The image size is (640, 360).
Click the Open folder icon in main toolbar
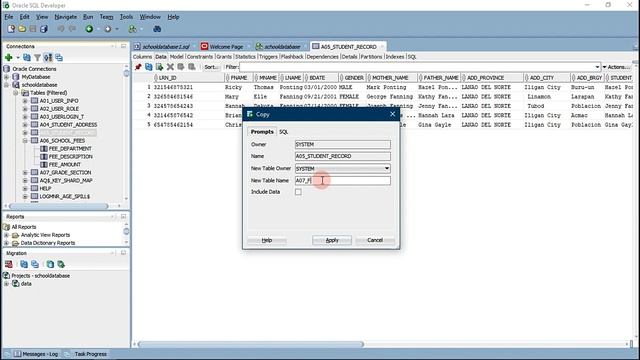22,29
